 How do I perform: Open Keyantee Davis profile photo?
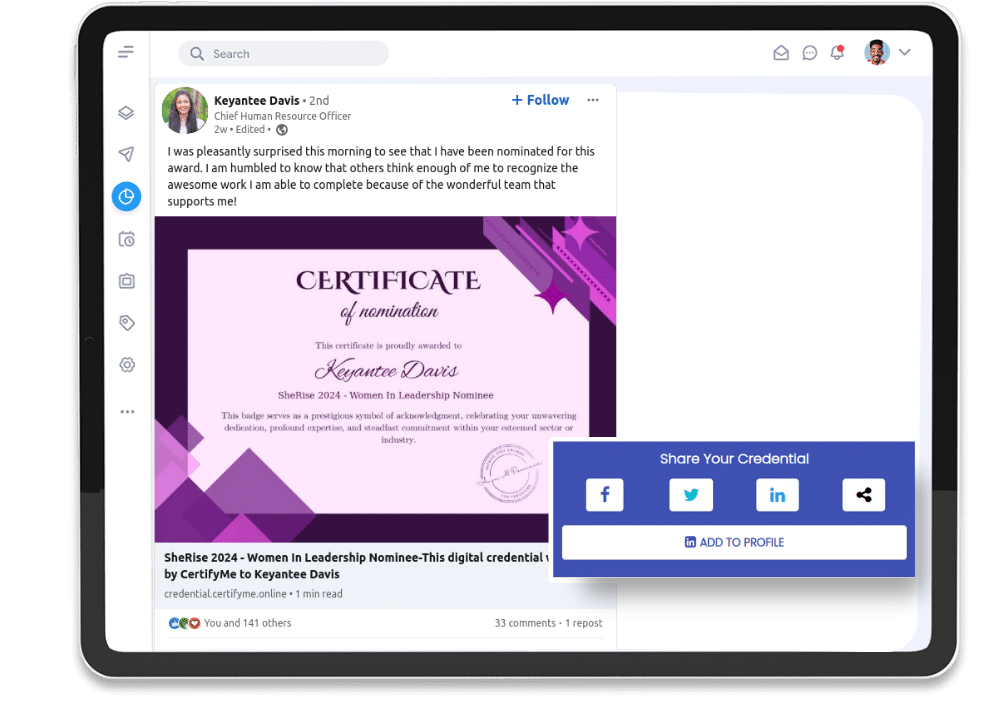(x=185, y=110)
